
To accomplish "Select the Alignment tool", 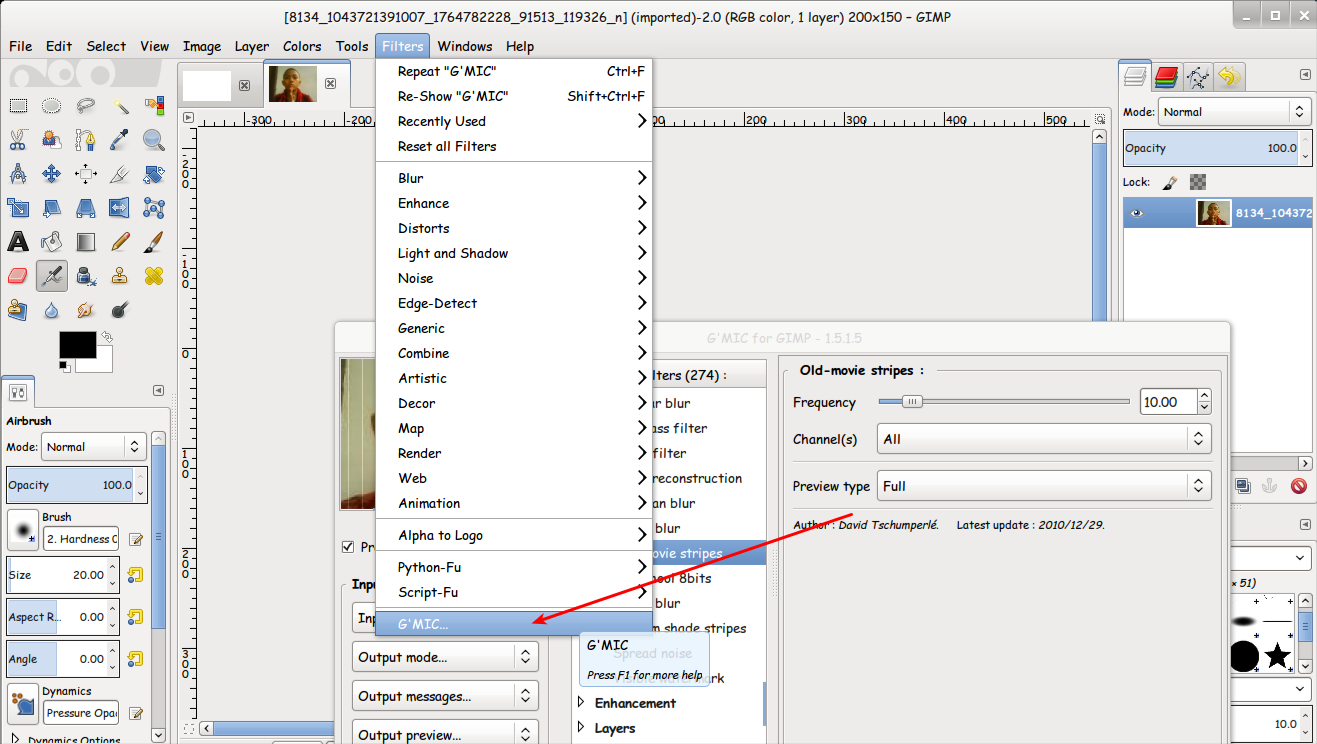I will 86,173.
